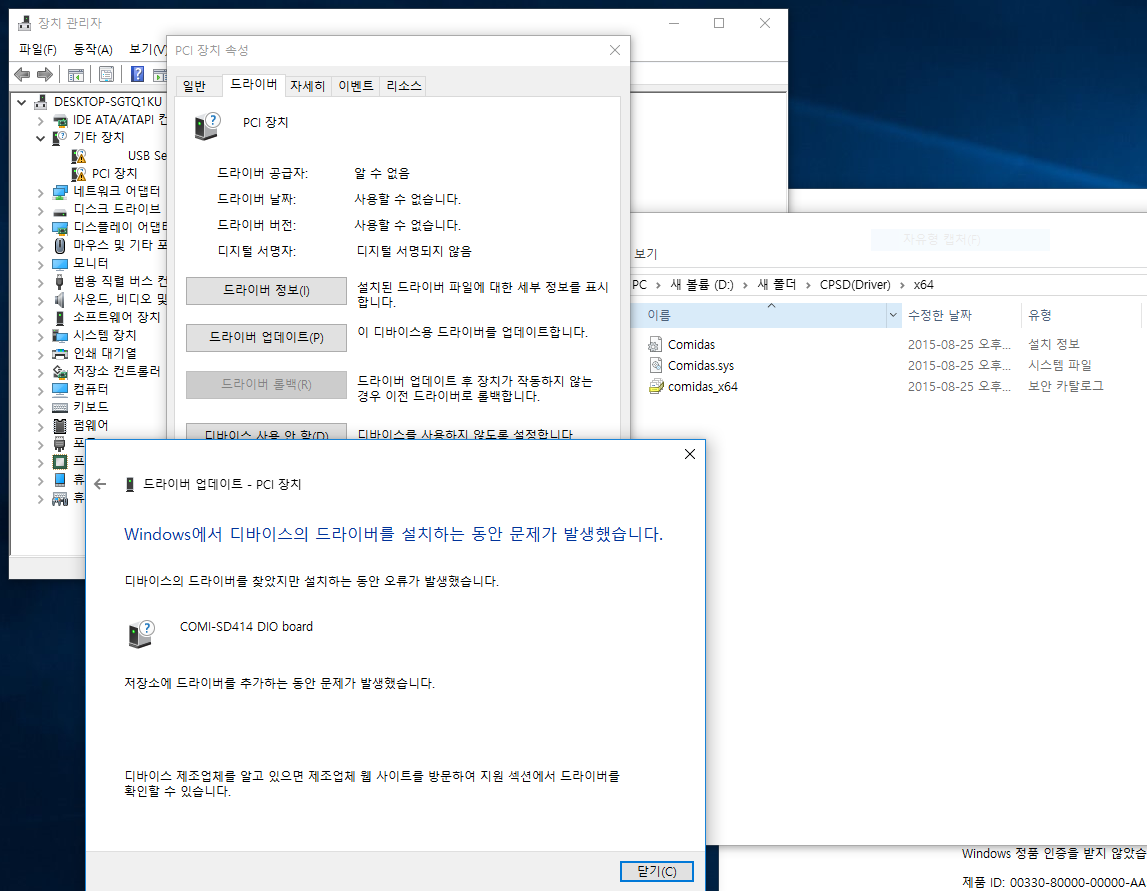Select the 모니터 monitor icon
The width and height of the screenshot is (1147, 891).
click(60, 263)
